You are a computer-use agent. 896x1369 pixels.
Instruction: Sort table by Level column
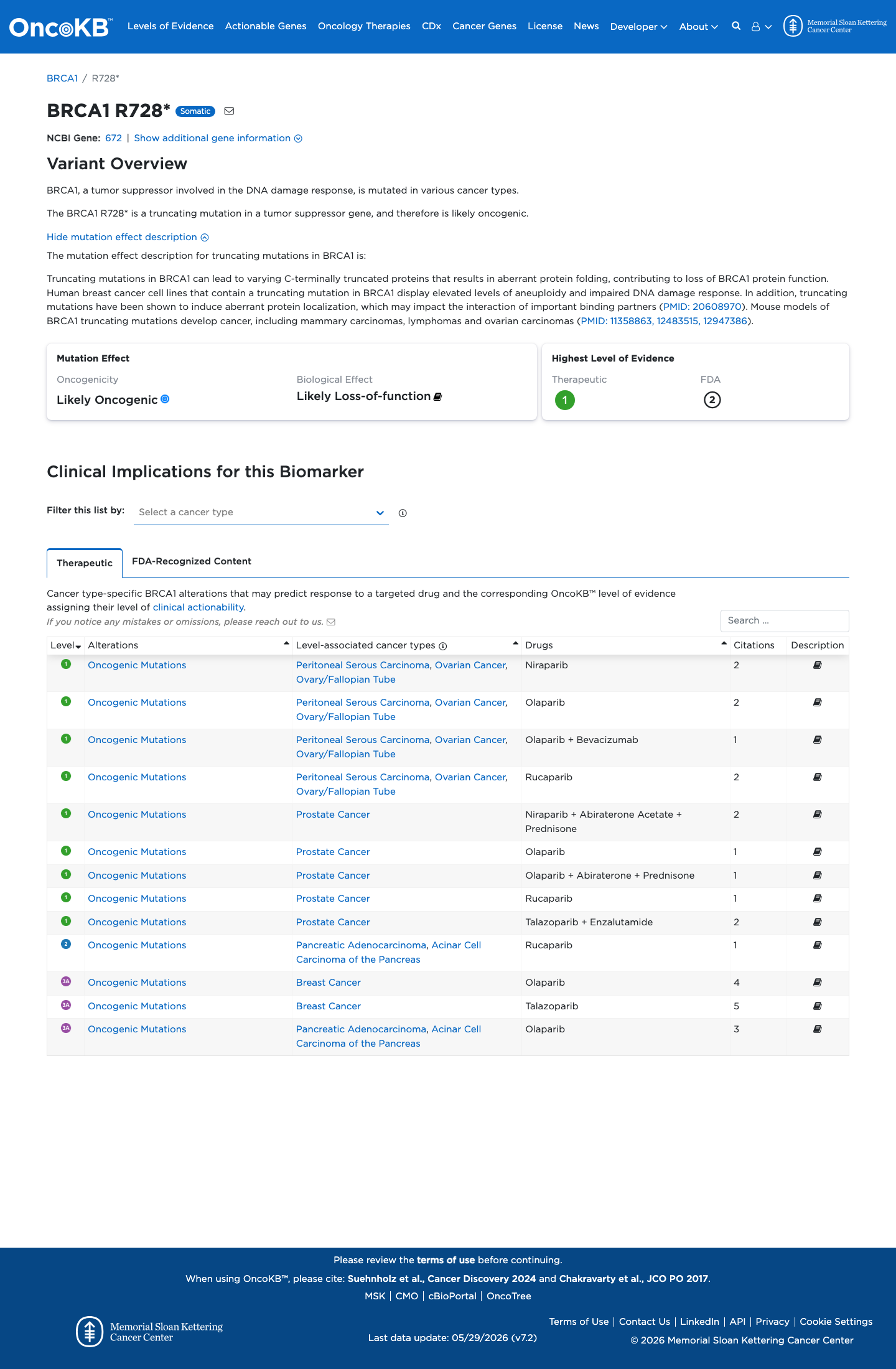65,645
